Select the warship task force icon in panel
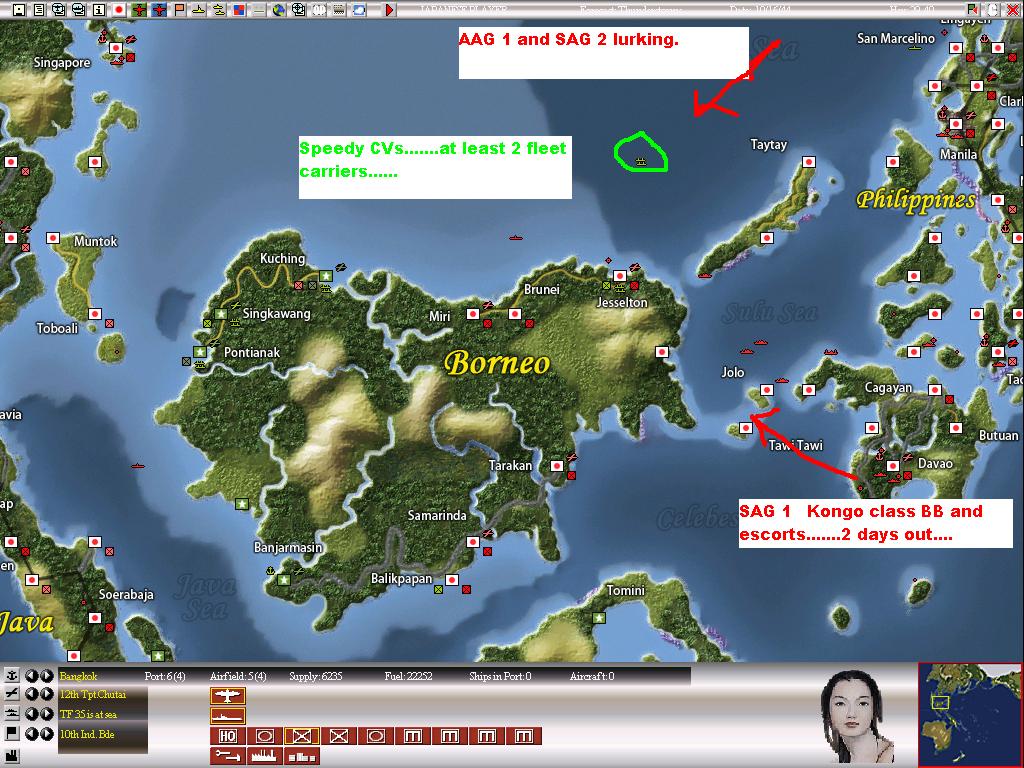Image resolution: width=1024 pixels, height=768 pixels. 227,716
